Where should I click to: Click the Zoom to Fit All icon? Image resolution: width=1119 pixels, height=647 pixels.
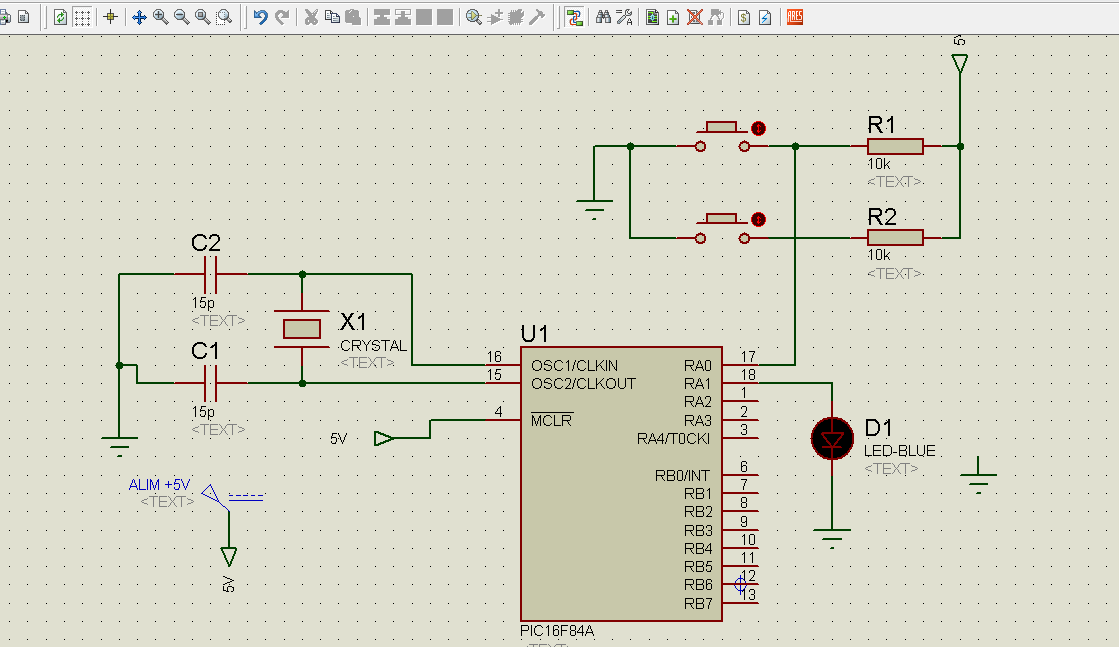point(203,17)
